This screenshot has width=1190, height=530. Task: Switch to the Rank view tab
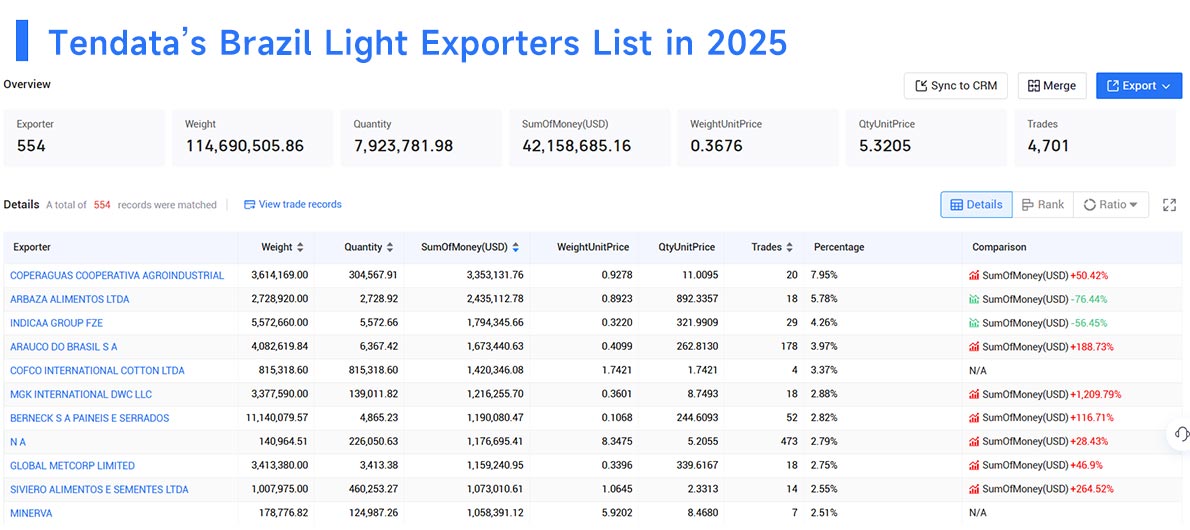tap(1043, 204)
